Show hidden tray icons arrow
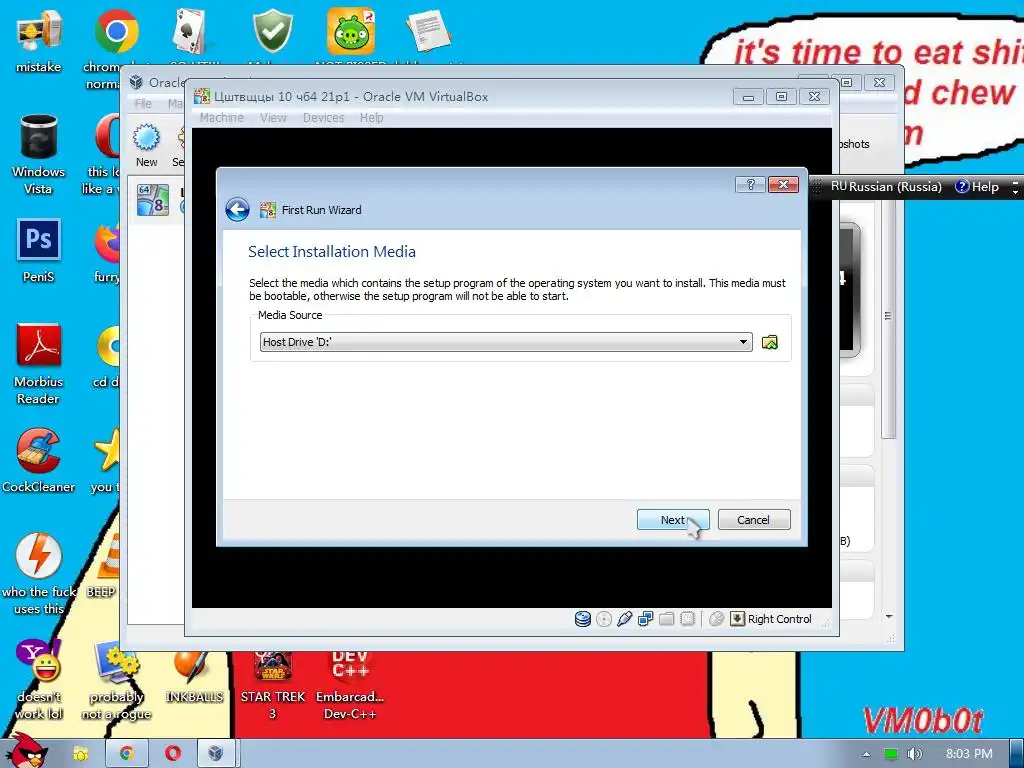Screen dimensions: 1024x768 coord(866,754)
